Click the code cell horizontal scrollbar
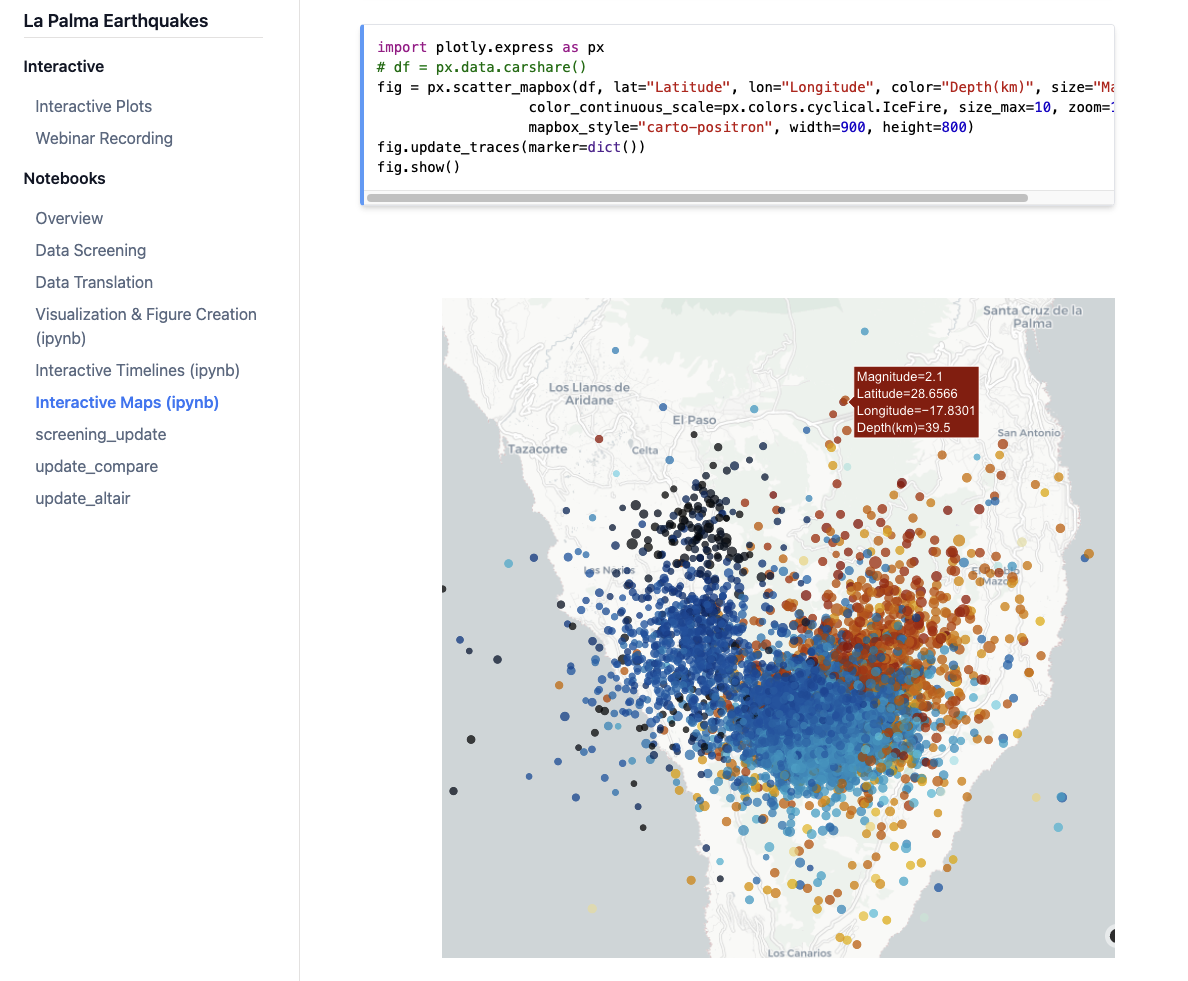Image resolution: width=1188 pixels, height=981 pixels. click(x=697, y=198)
